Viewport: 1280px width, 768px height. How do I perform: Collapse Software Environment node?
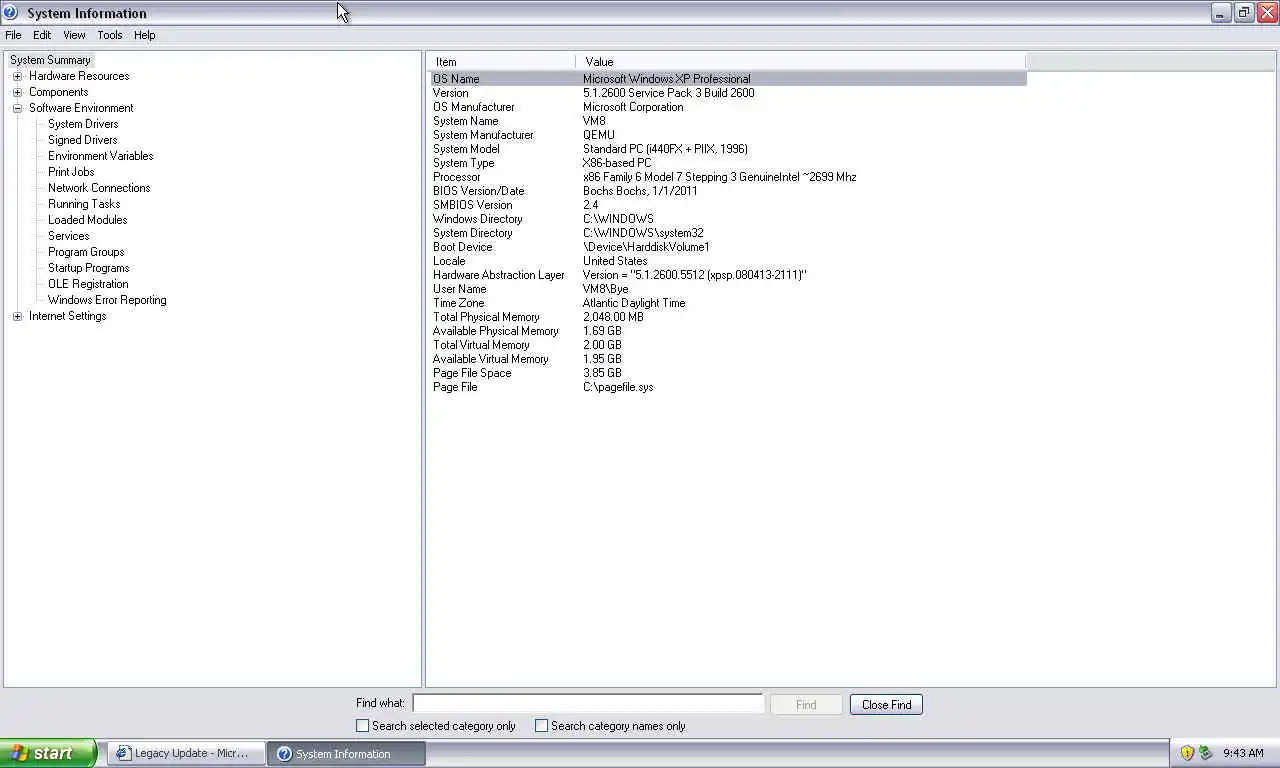tap(17, 108)
